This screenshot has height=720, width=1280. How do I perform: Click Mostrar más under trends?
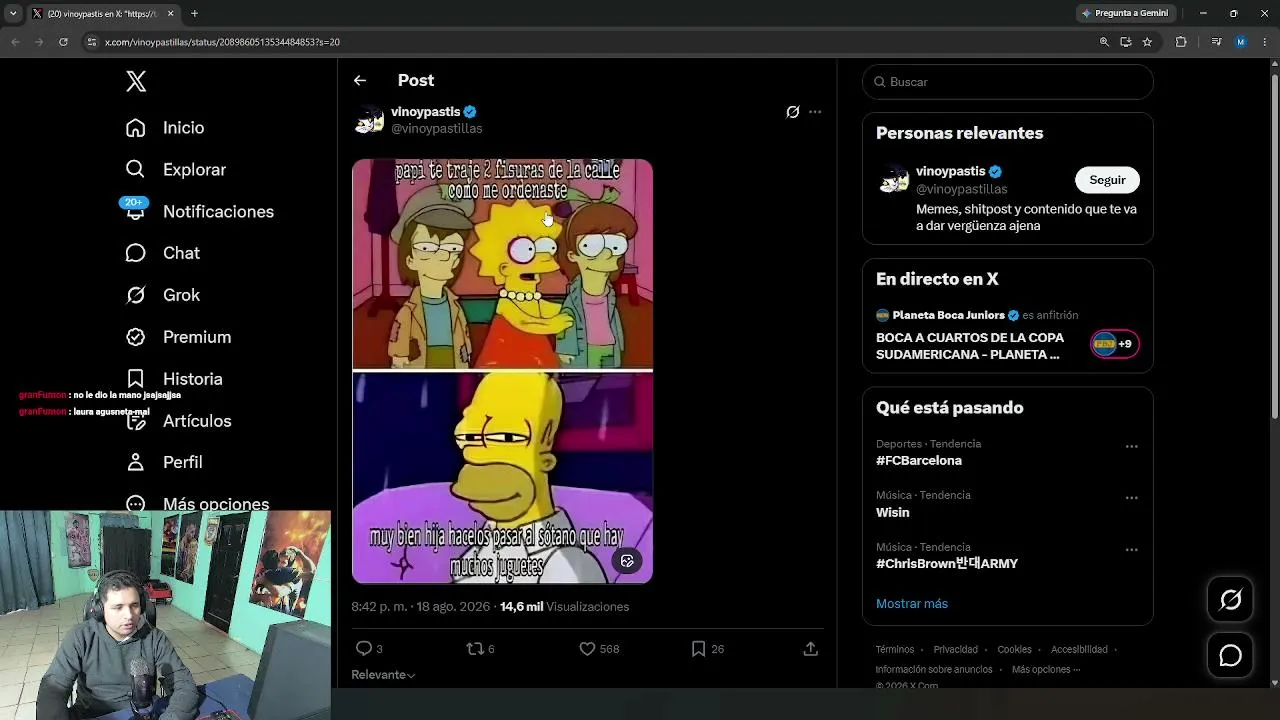[912, 604]
